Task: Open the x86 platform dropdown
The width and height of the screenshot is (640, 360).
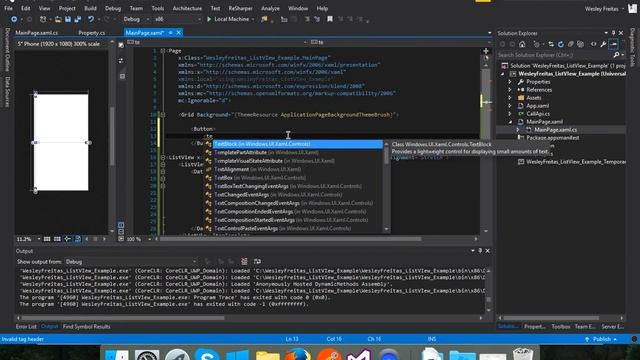Action: coord(178,19)
